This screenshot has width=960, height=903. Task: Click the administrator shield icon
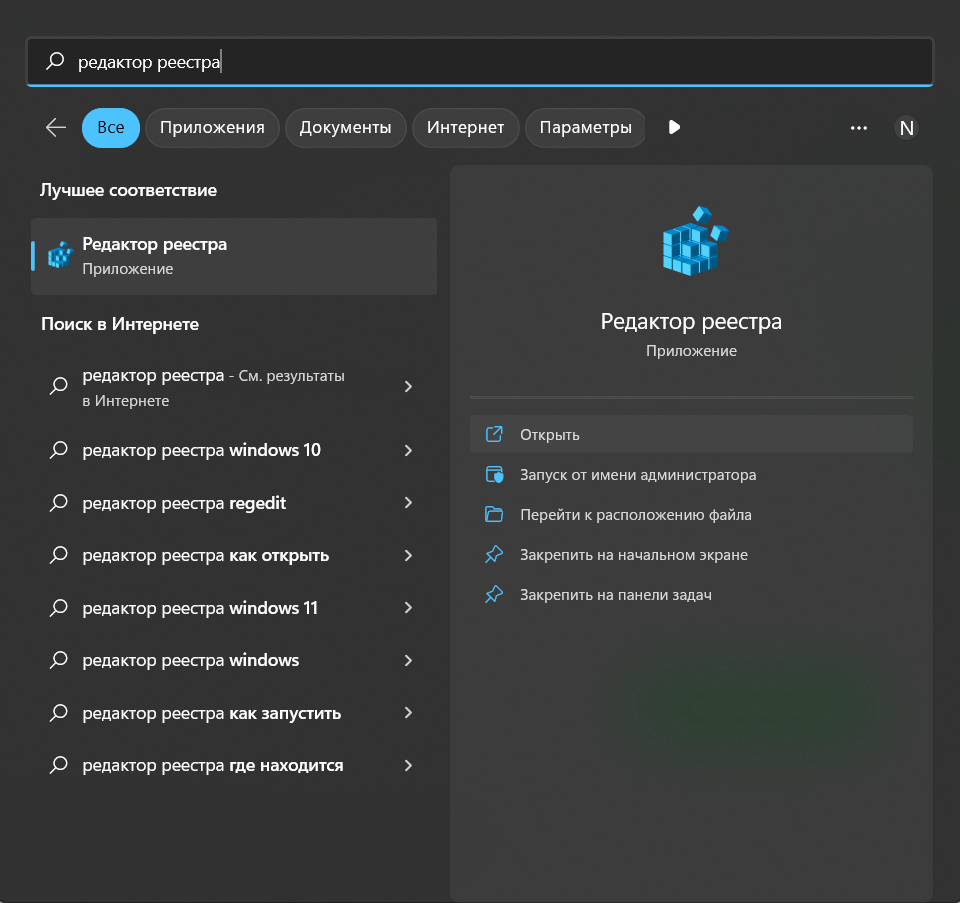tap(494, 475)
